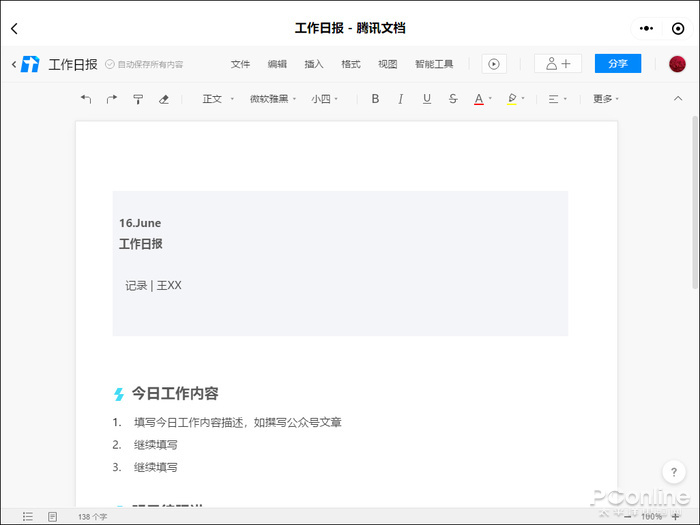Click the help question mark button
This screenshot has width=700, height=525.
pyautogui.click(x=674, y=472)
